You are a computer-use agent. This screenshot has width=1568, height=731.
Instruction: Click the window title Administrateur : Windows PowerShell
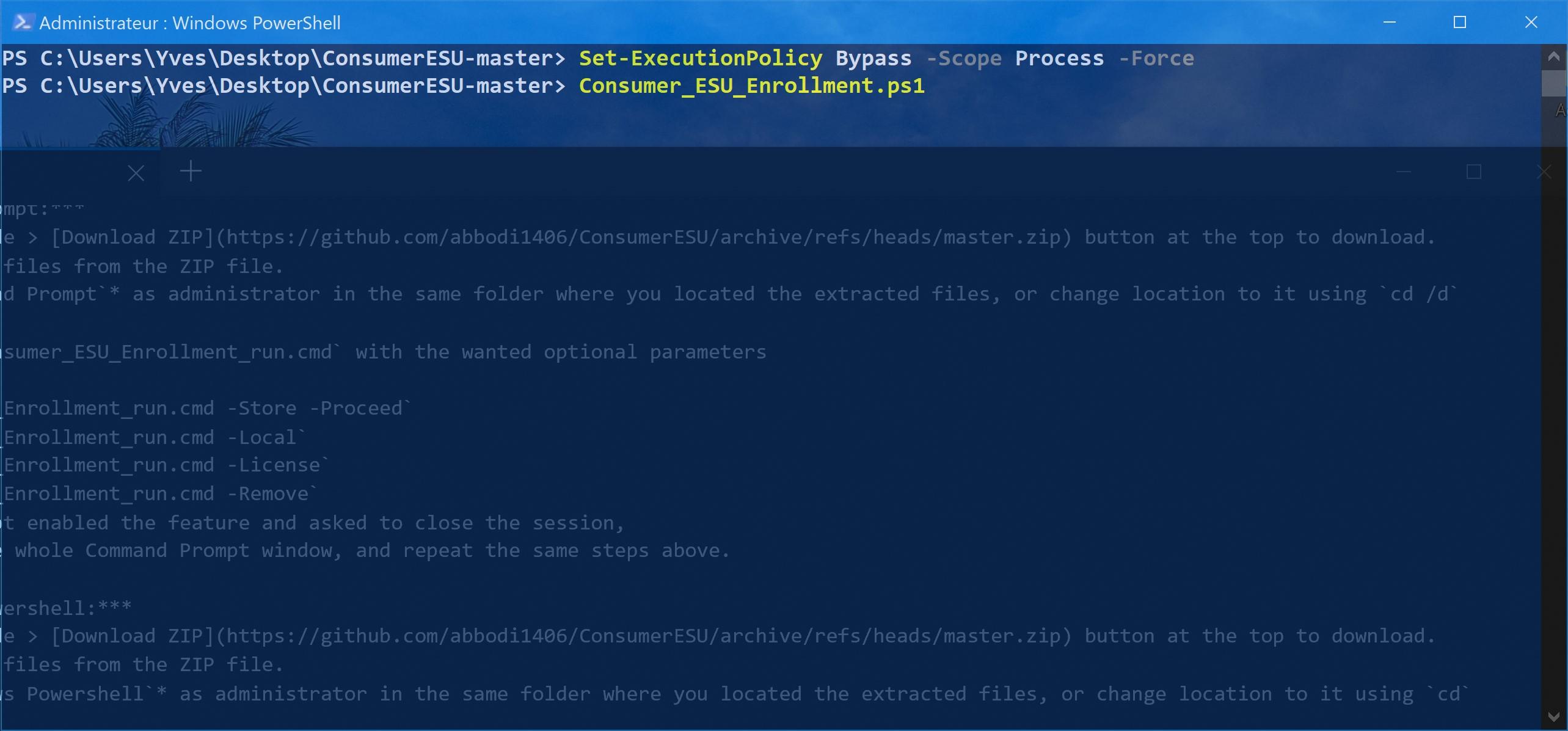pos(190,23)
